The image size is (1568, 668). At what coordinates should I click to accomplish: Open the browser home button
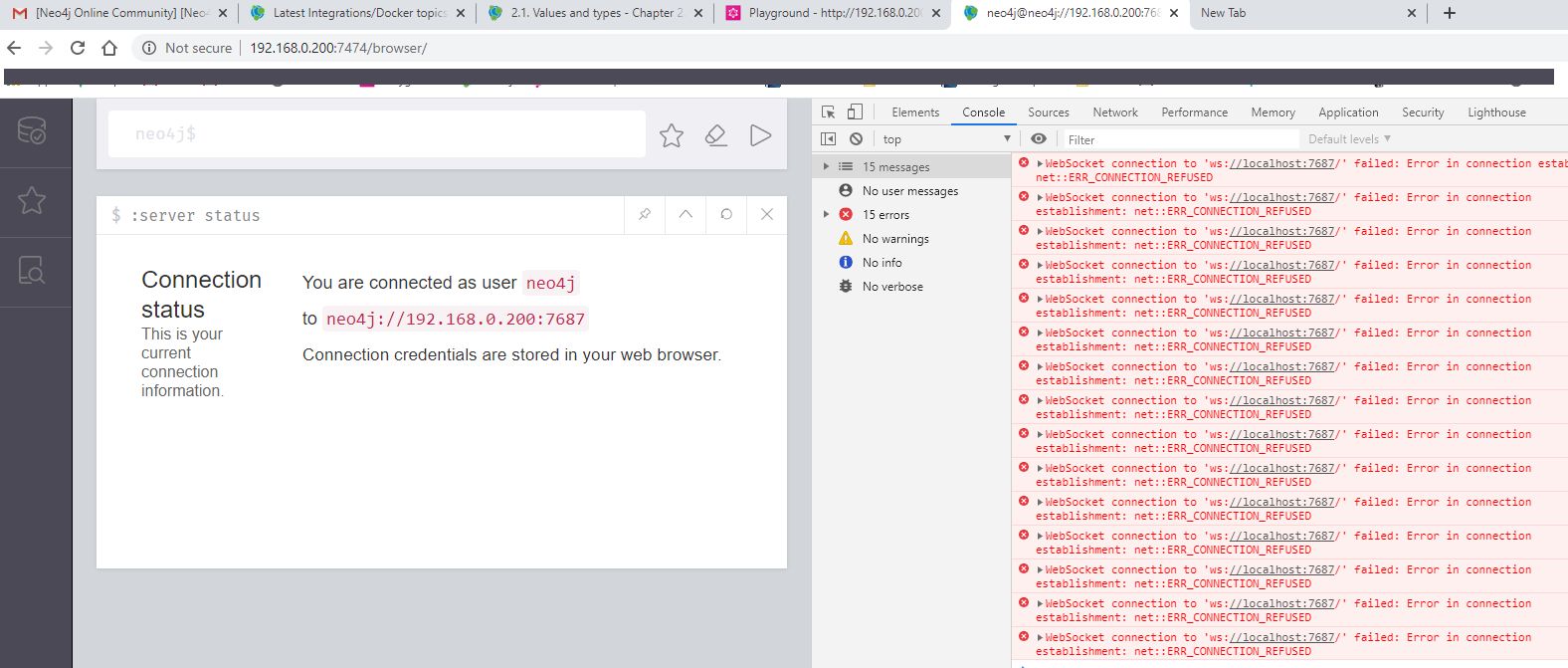click(109, 48)
